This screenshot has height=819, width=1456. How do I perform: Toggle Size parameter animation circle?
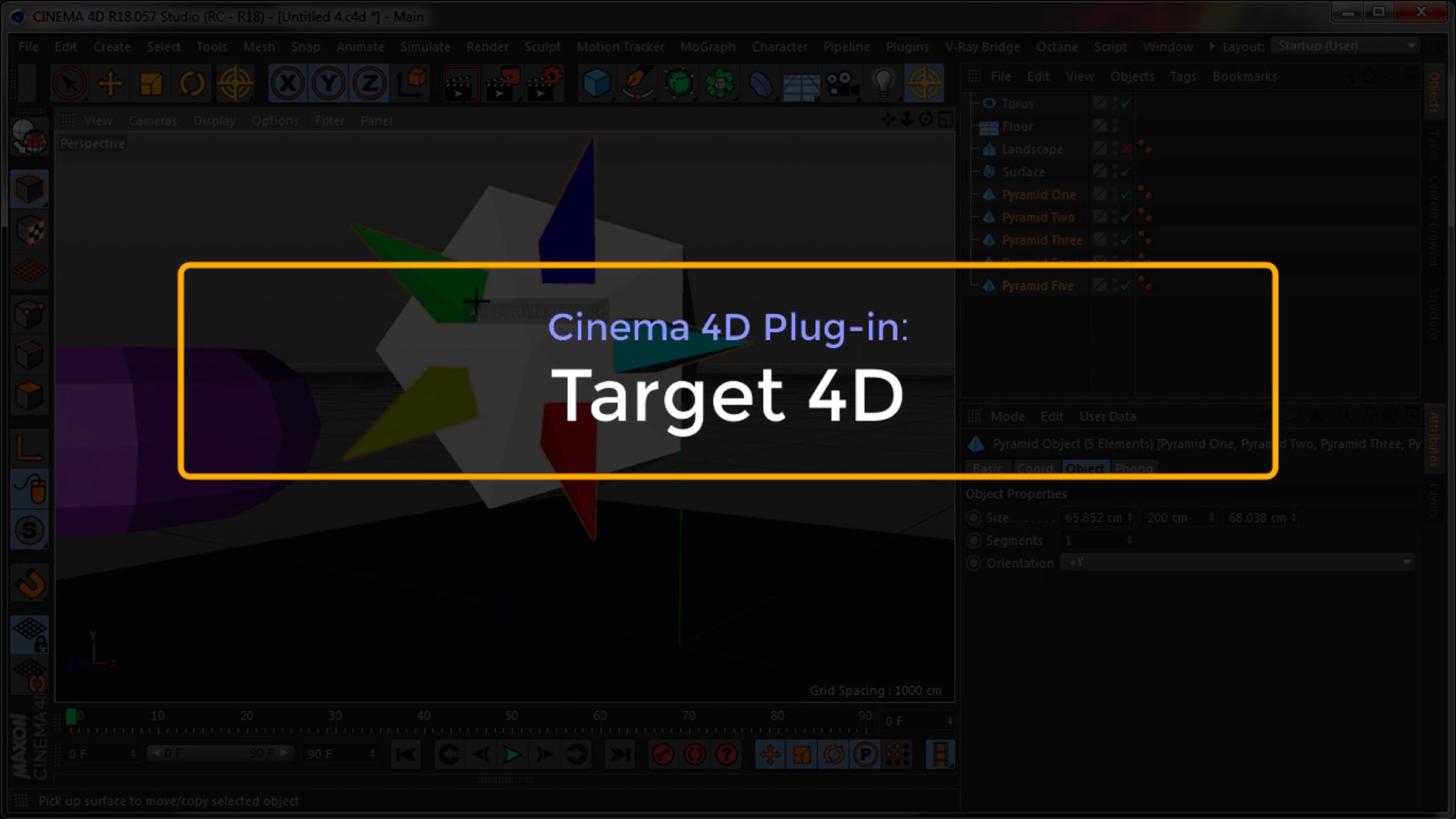click(x=974, y=517)
